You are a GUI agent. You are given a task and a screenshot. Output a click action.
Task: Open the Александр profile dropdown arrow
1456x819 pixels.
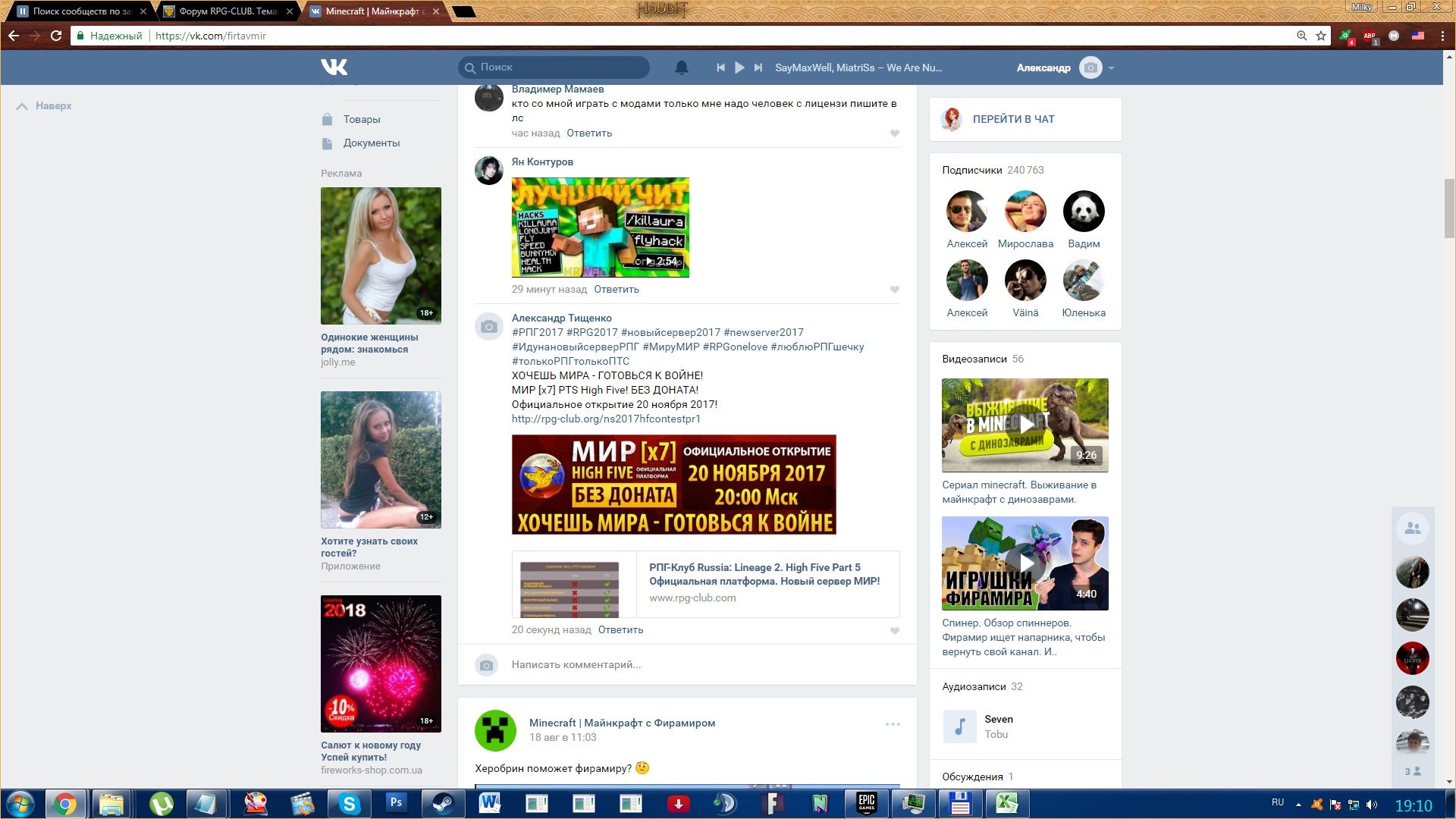(x=1111, y=68)
